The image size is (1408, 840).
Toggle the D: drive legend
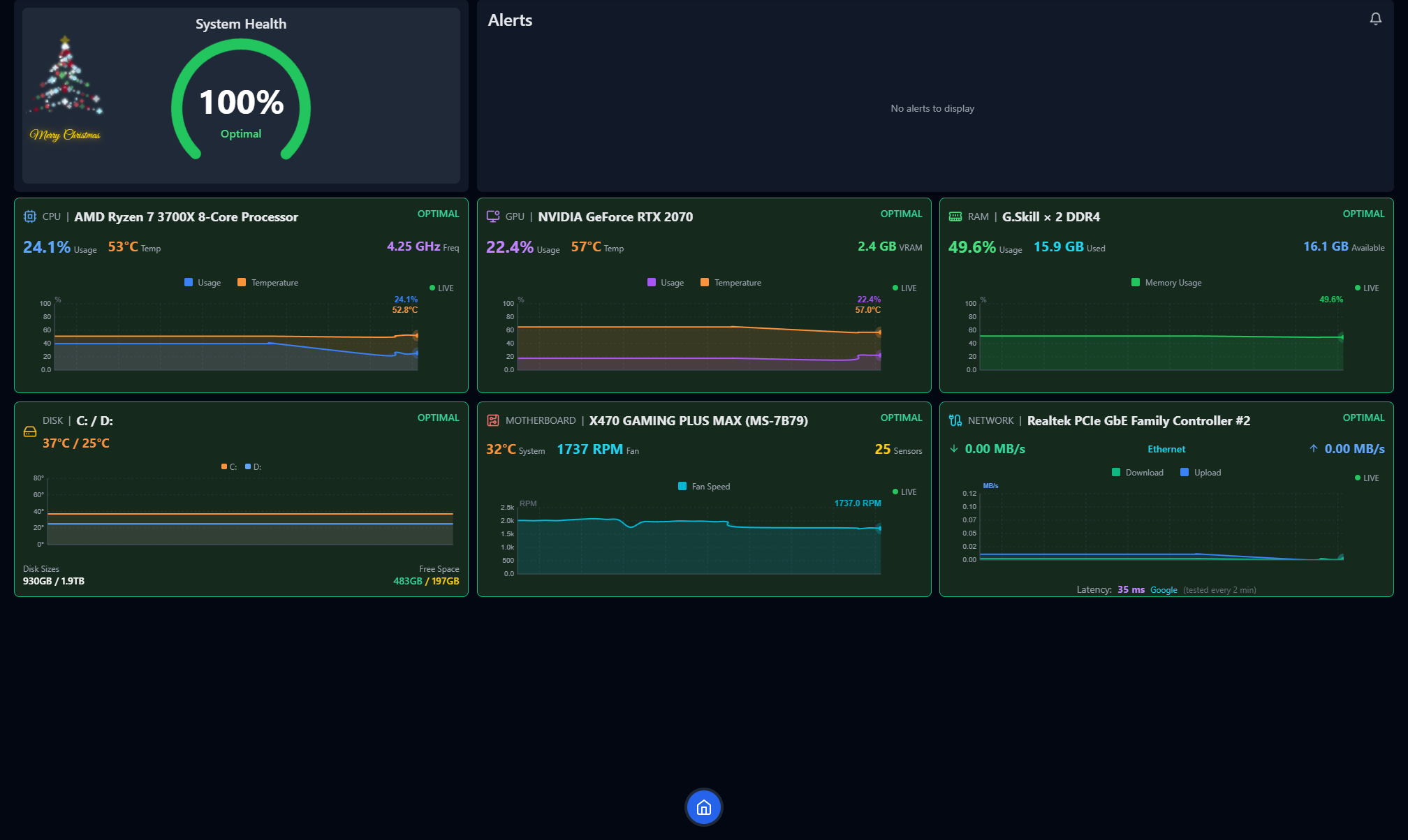pyautogui.click(x=253, y=466)
